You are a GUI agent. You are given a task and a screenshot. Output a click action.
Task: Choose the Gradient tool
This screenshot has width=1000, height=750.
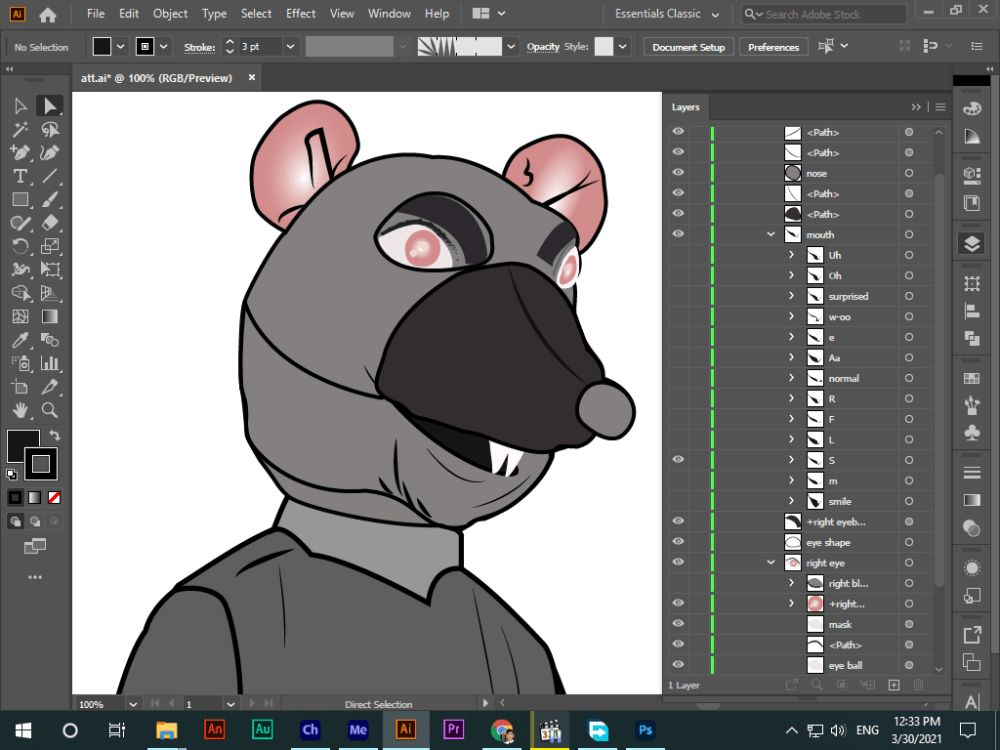click(50, 316)
